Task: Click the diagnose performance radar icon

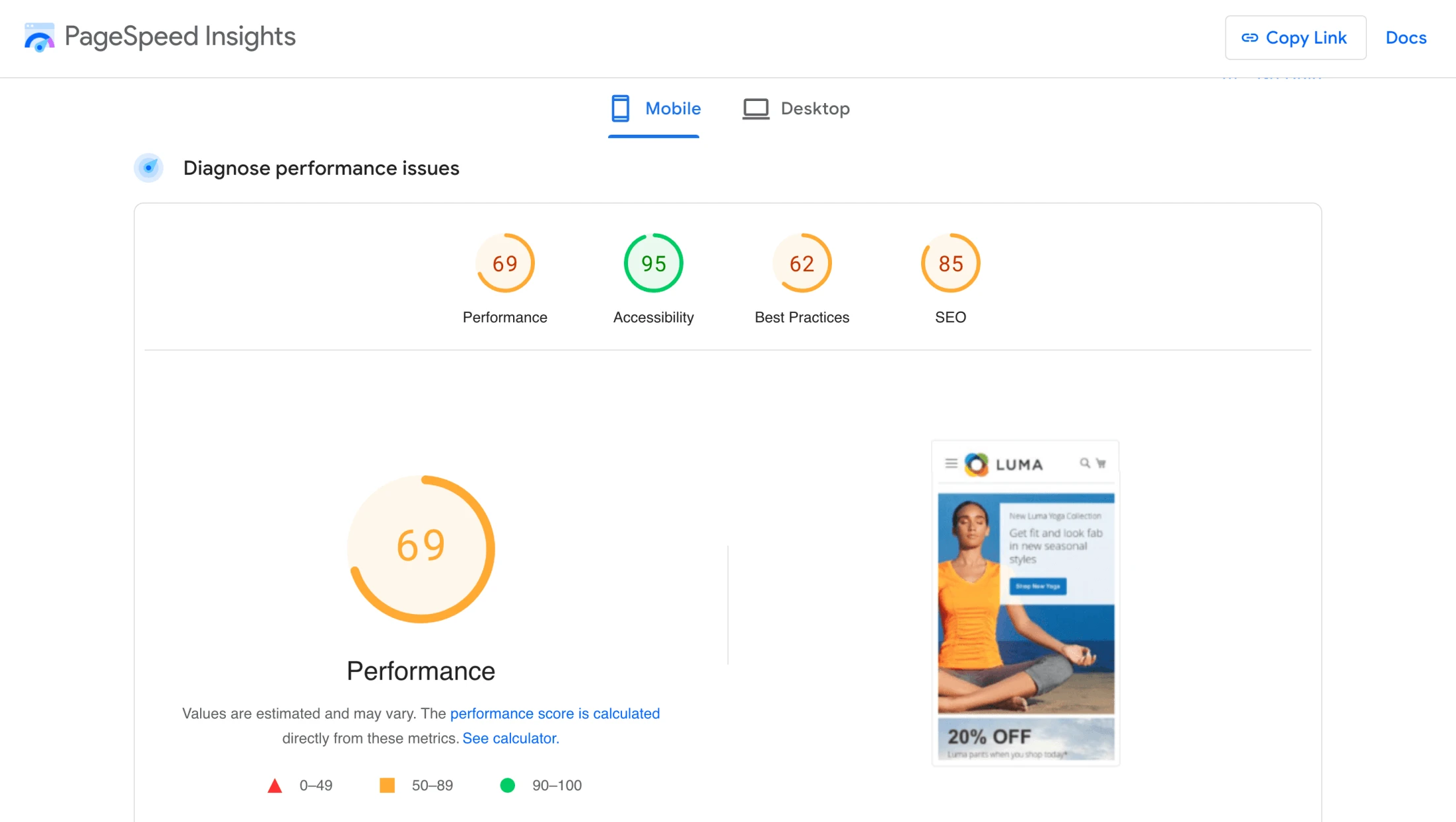Action: [149, 168]
